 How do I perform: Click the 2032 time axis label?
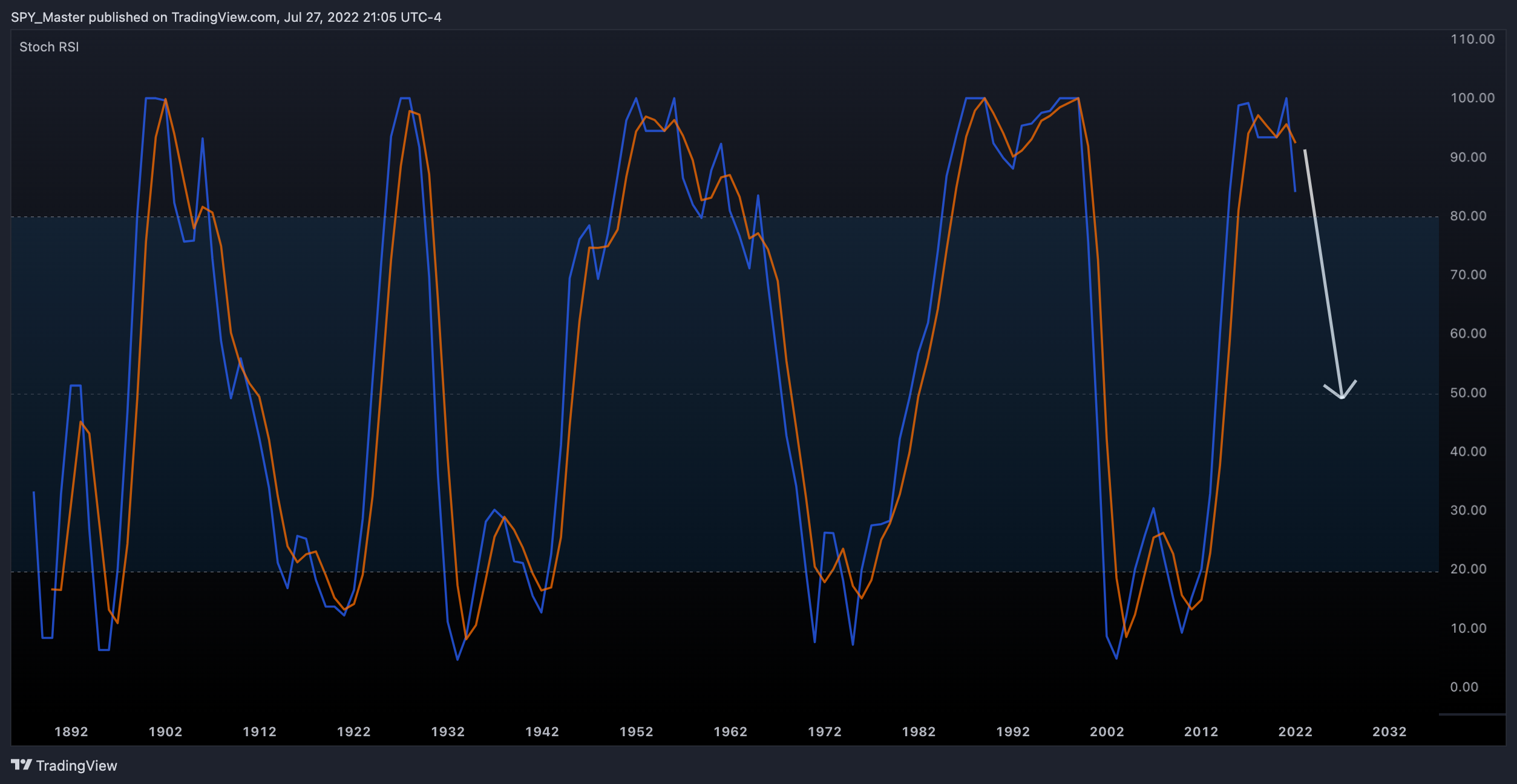1389,731
